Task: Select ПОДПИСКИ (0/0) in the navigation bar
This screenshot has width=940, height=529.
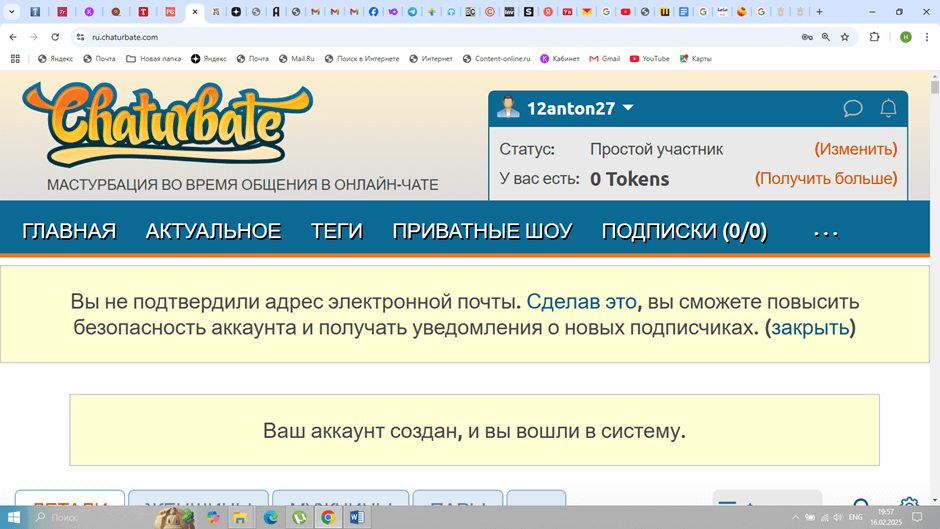Action: [x=684, y=232]
